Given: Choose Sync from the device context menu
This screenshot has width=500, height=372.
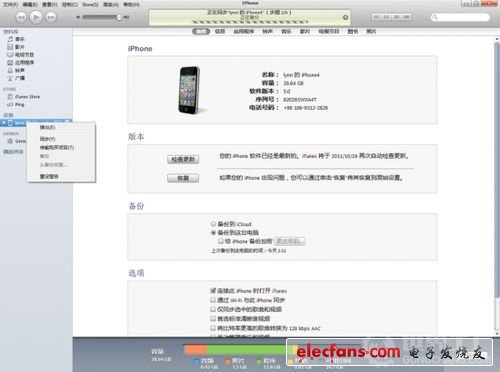Looking at the screenshot, I should tap(48, 139).
